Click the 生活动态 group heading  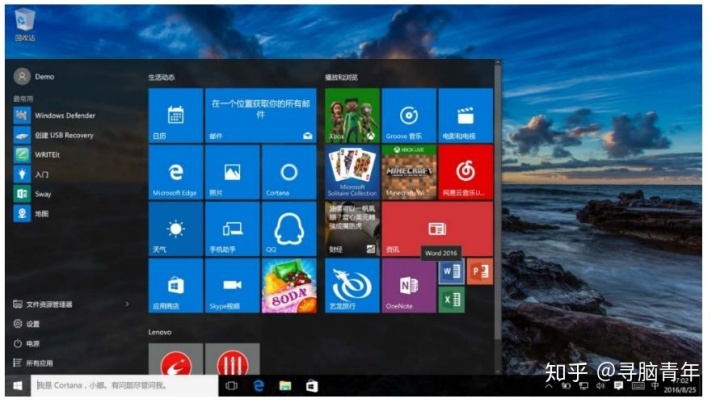162,78
